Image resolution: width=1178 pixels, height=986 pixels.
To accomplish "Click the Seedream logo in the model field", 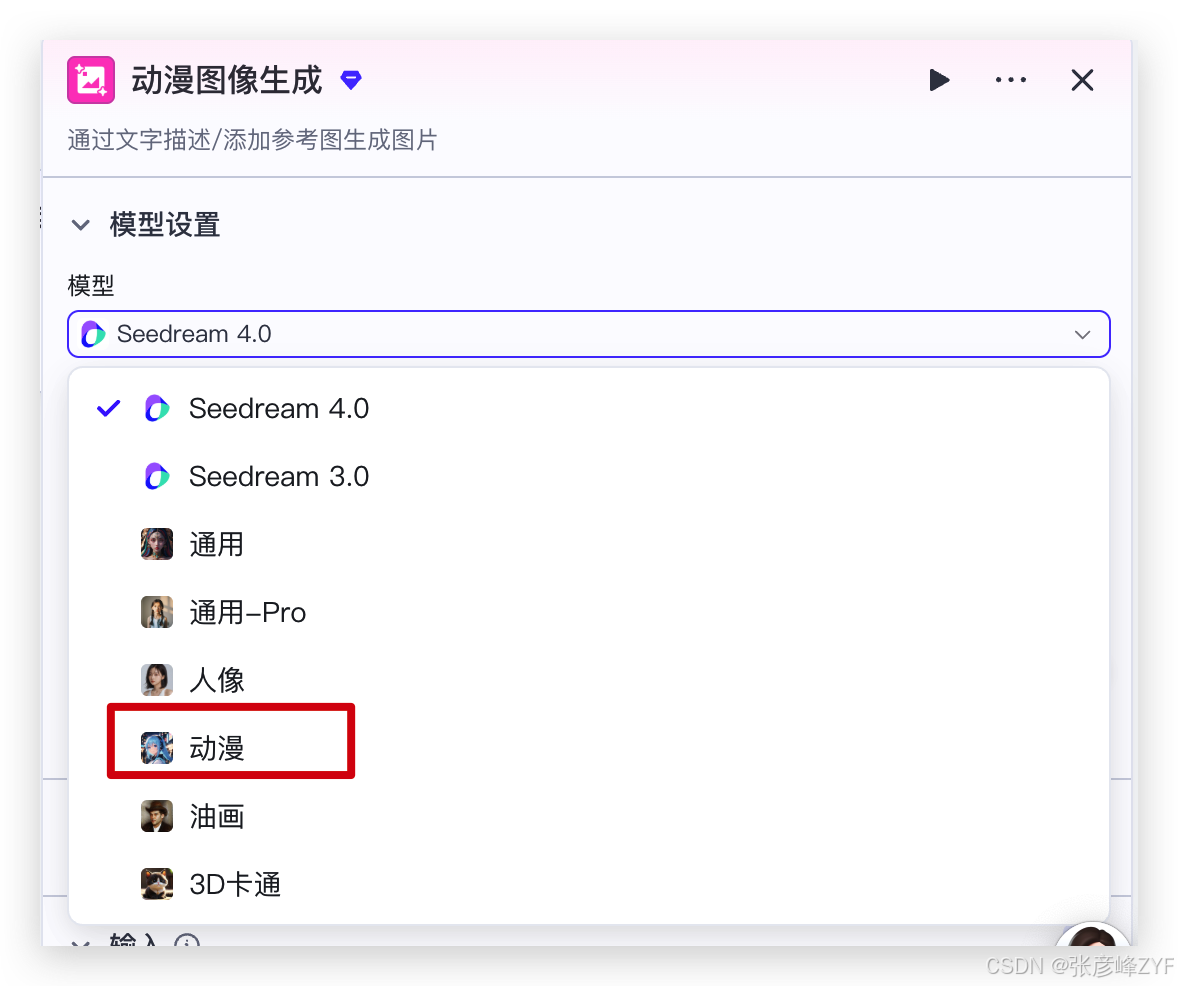I will click(93, 334).
